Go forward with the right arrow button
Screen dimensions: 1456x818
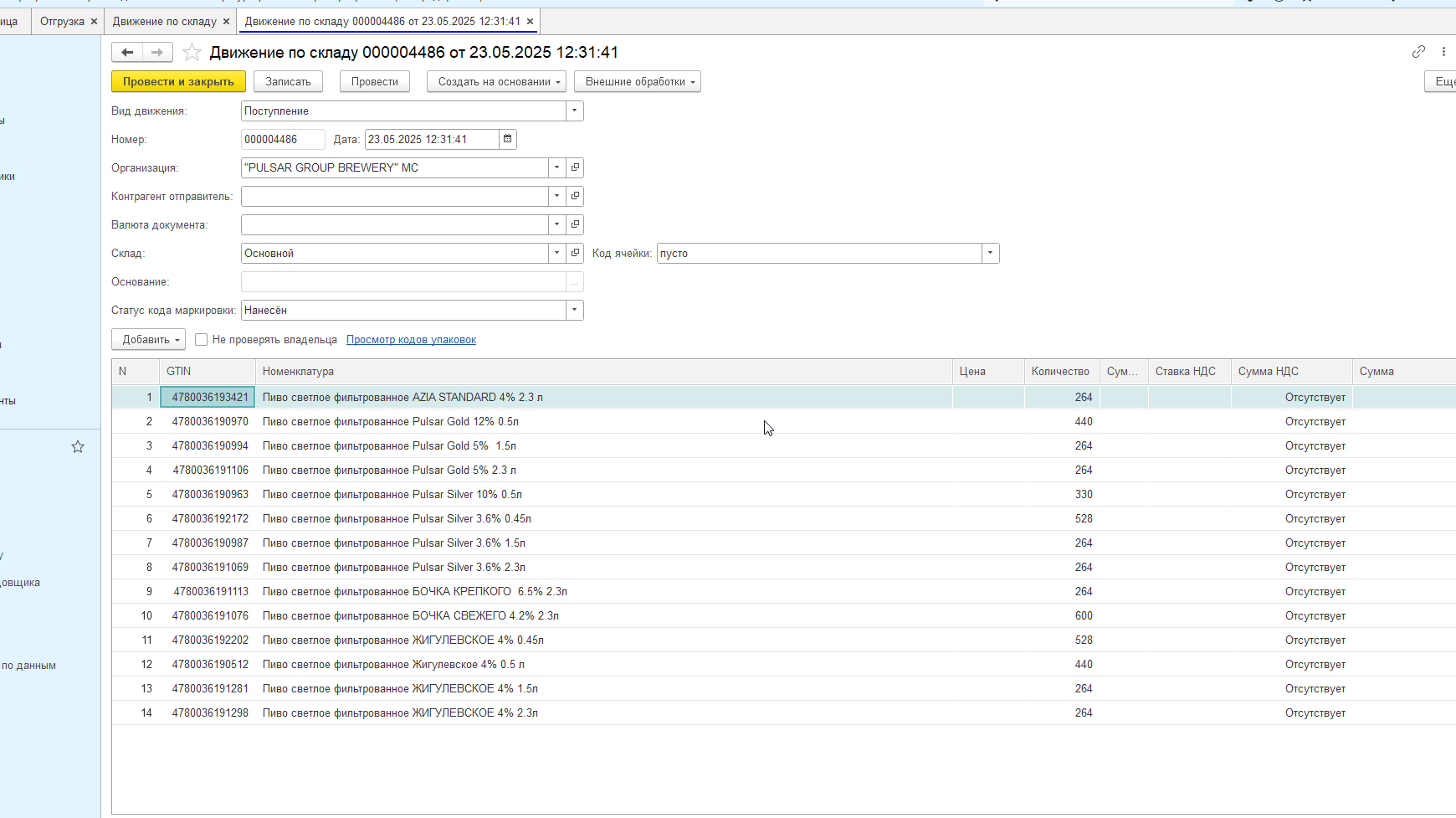pyautogui.click(x=157, y=52)
